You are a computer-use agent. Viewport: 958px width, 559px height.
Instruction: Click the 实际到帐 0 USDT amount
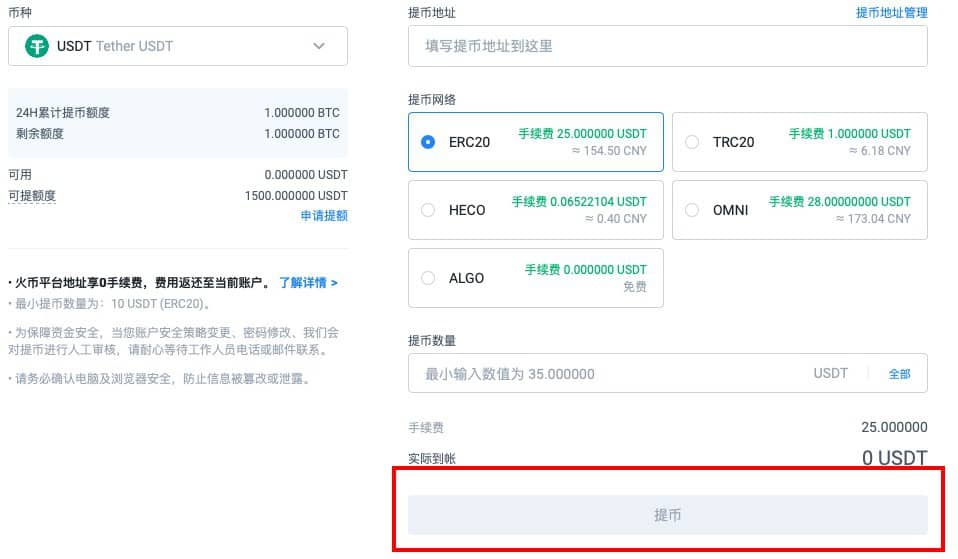coord(894,458)
